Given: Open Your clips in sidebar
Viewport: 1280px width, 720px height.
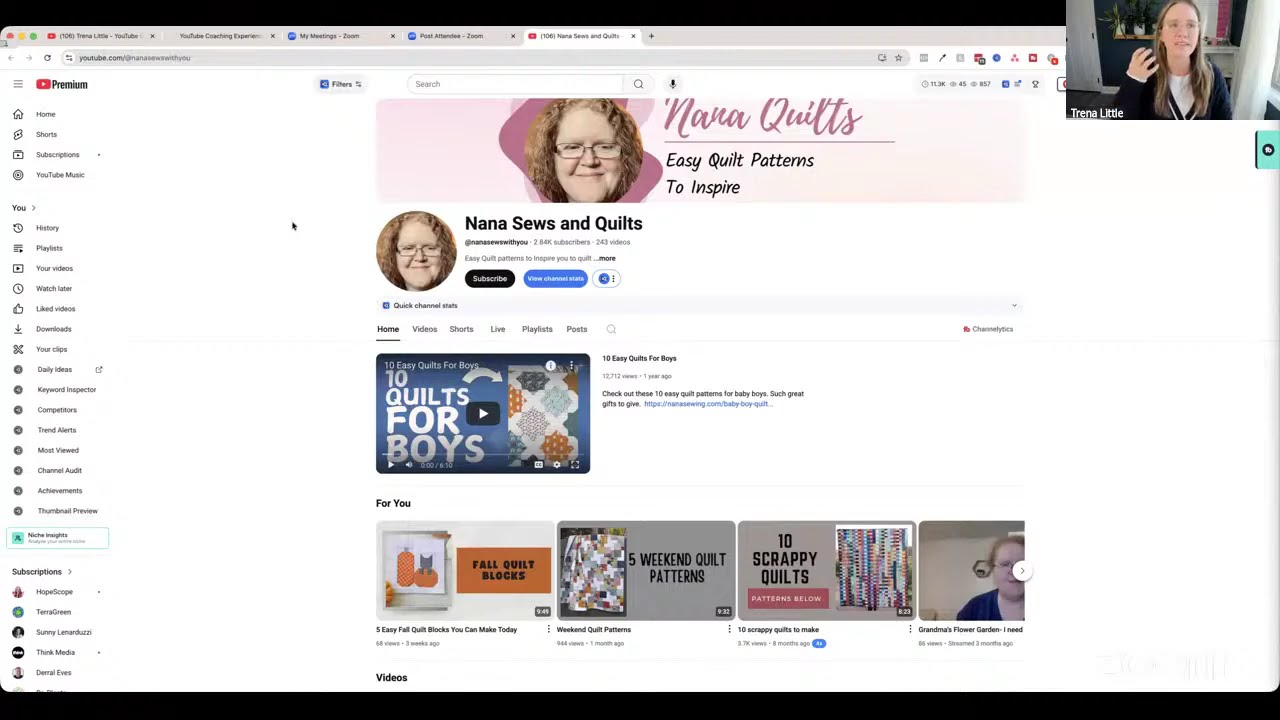Looking at the screenshot, I should click(x=51, y=349).
